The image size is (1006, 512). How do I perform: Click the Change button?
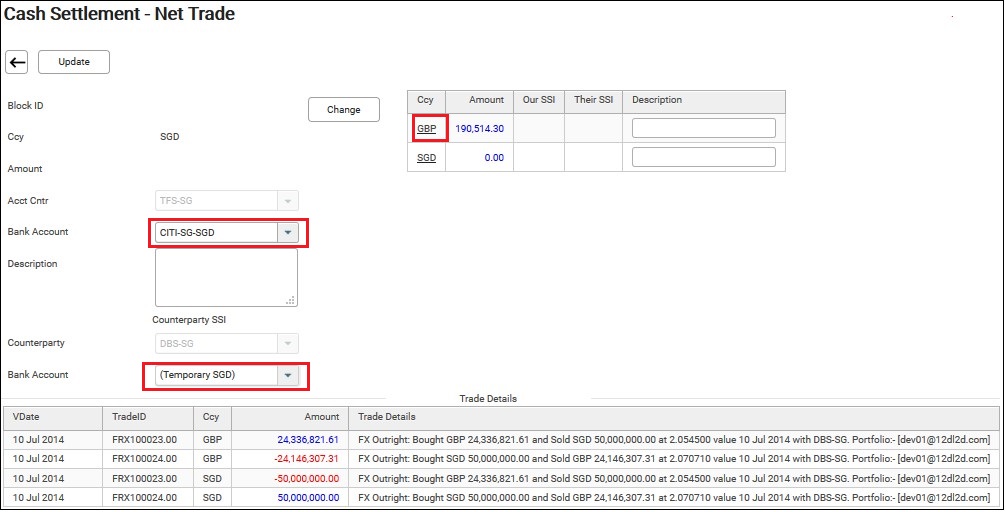(343, 110)
